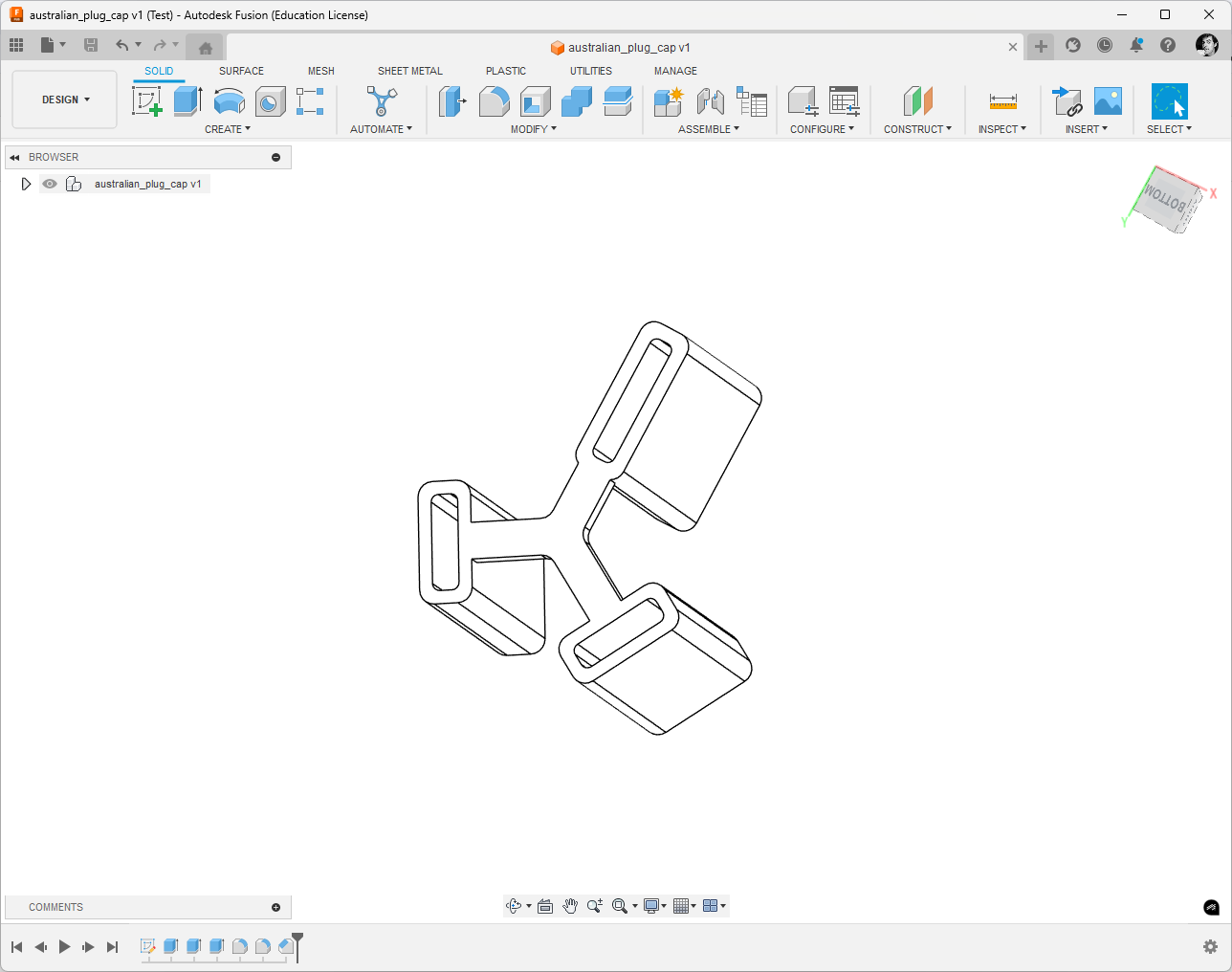This screenshot has width=1232, height=972.
Task: Select the Offset Face tool
Action: [618, 100]
